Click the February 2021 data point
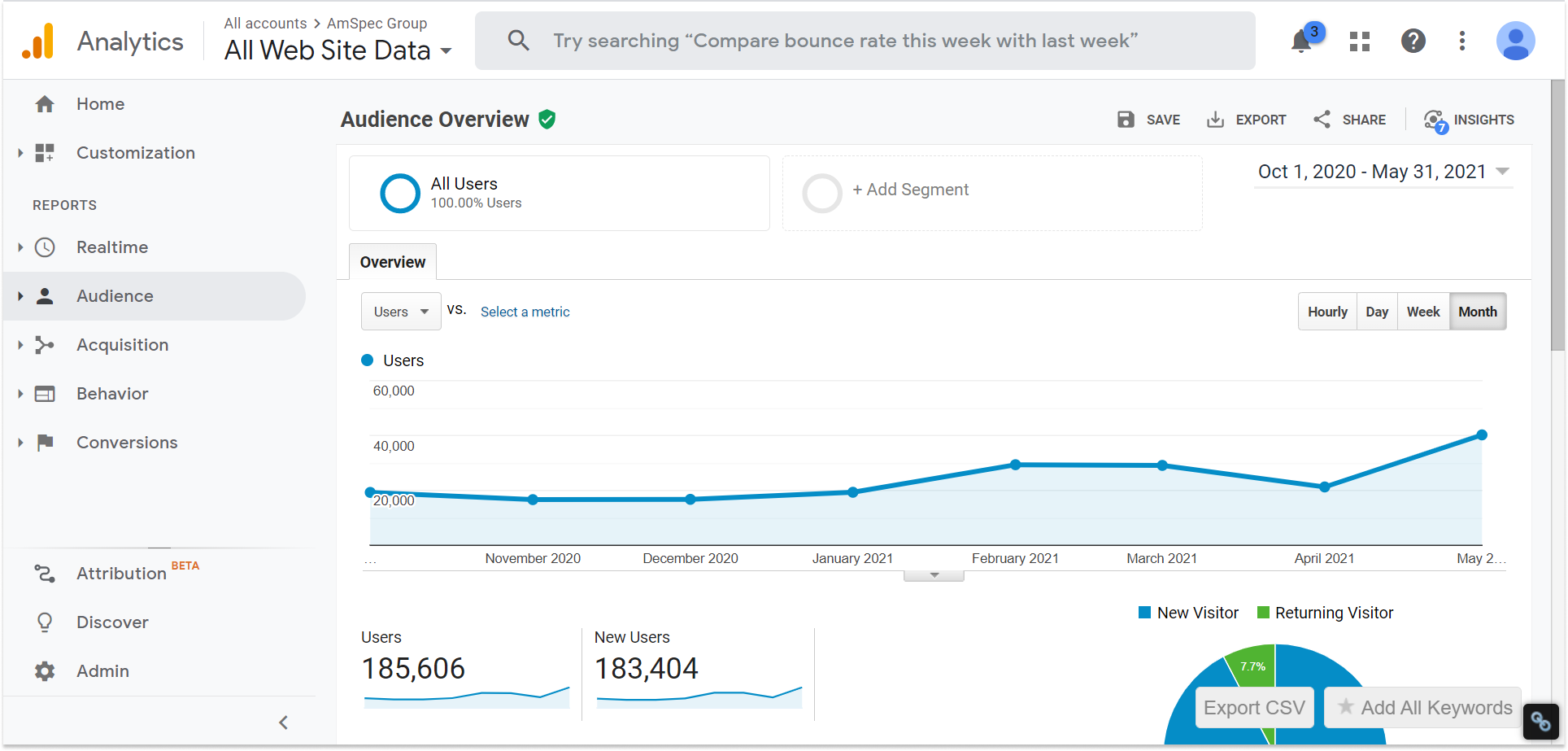 [1015, 465]
